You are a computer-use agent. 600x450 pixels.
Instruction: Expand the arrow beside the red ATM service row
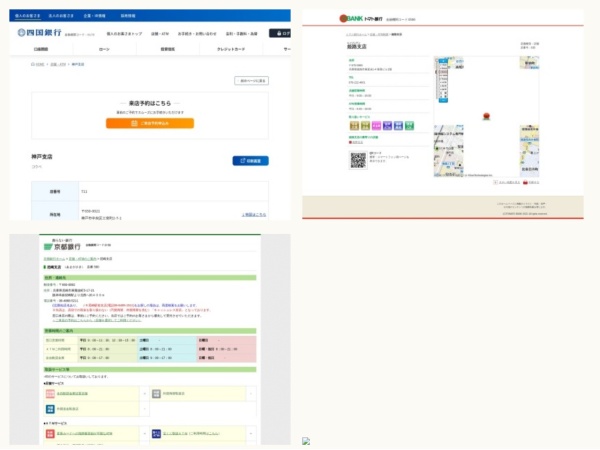point(144,434)
